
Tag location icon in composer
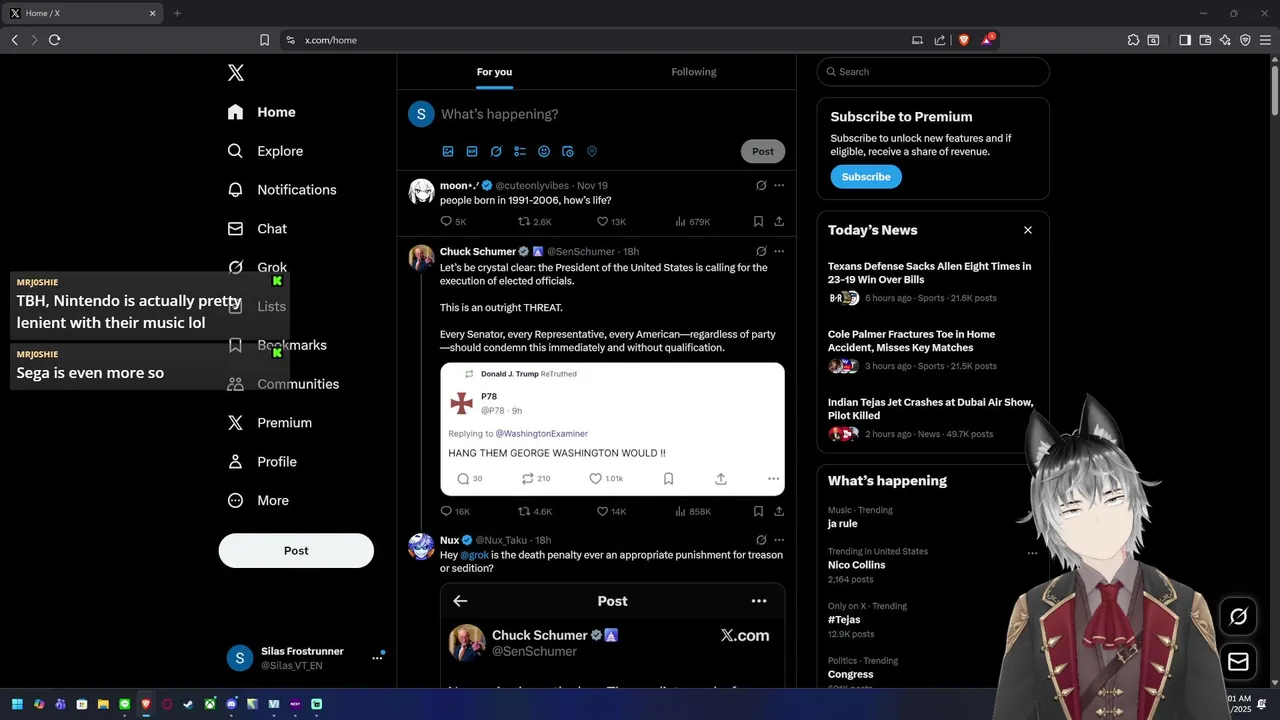592,152
